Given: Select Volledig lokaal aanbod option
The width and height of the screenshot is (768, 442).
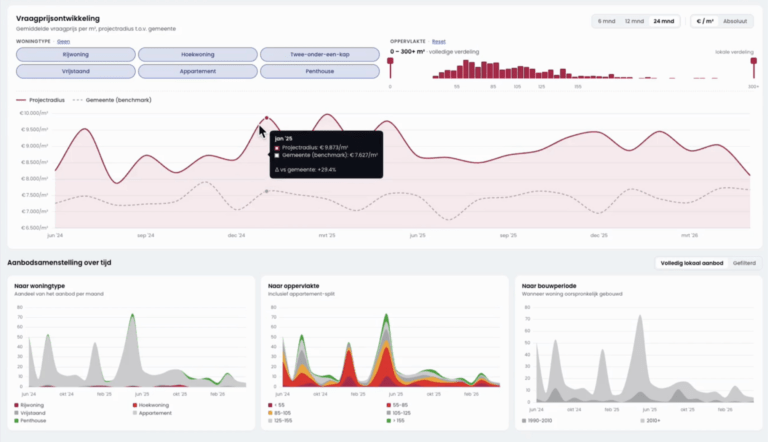Looking at the screenshot, I should click(x=692, y=263).
